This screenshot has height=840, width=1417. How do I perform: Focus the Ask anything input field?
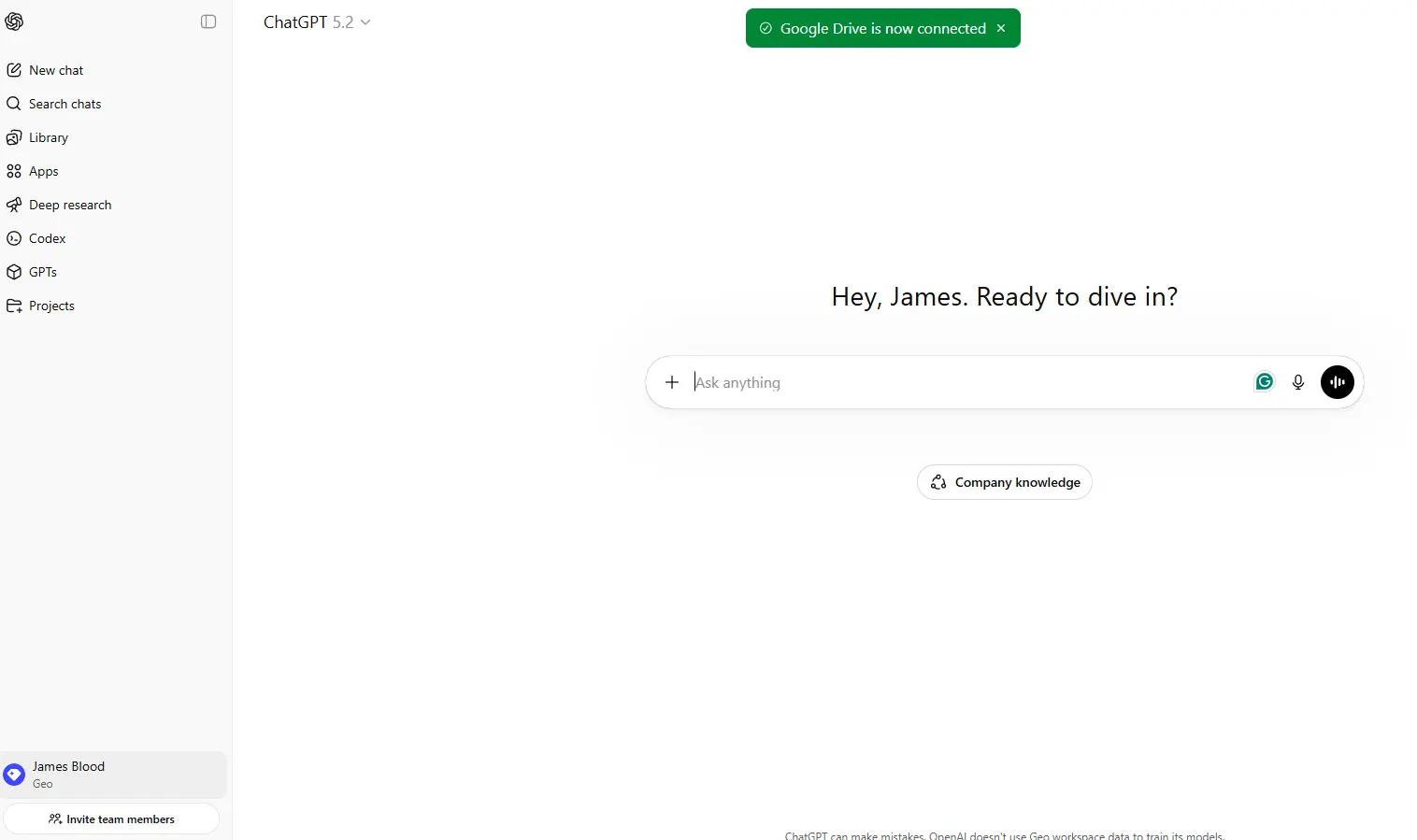(968, 382)
